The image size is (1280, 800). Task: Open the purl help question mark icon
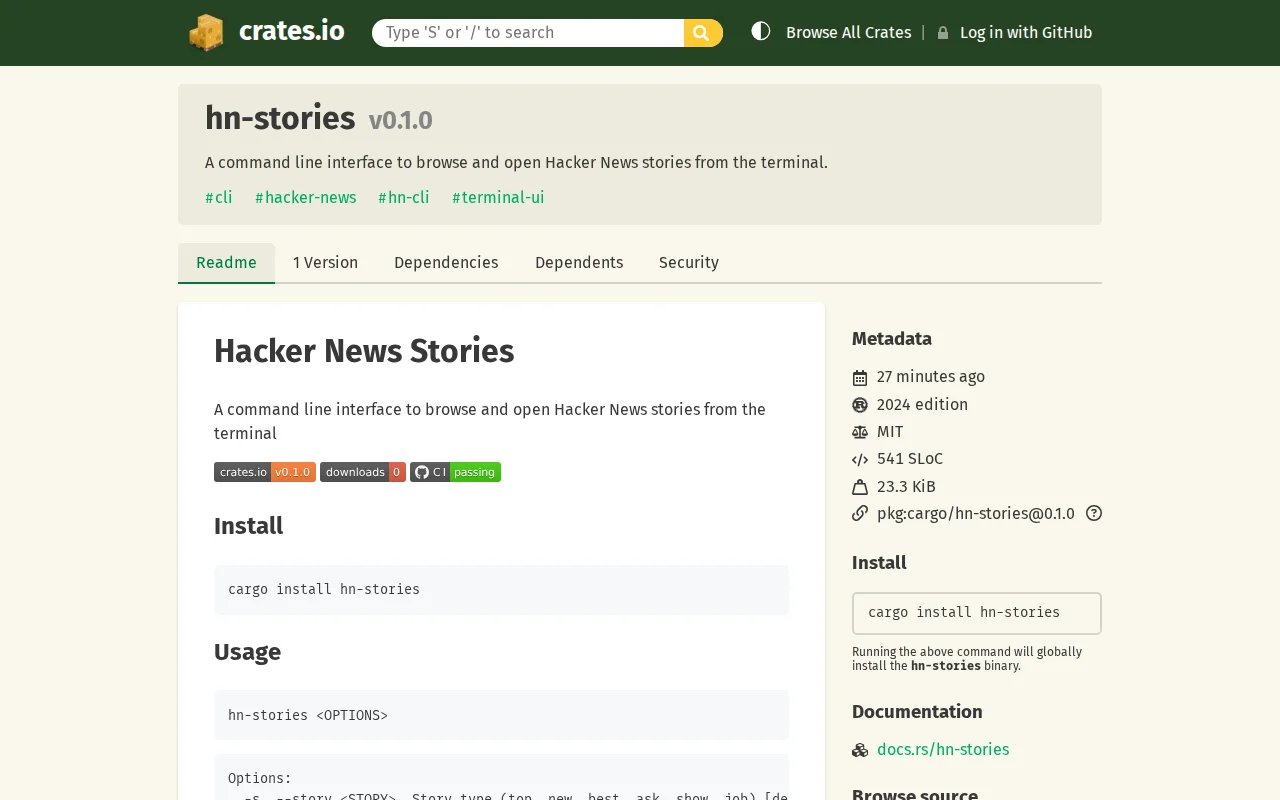click(1094, 513)
